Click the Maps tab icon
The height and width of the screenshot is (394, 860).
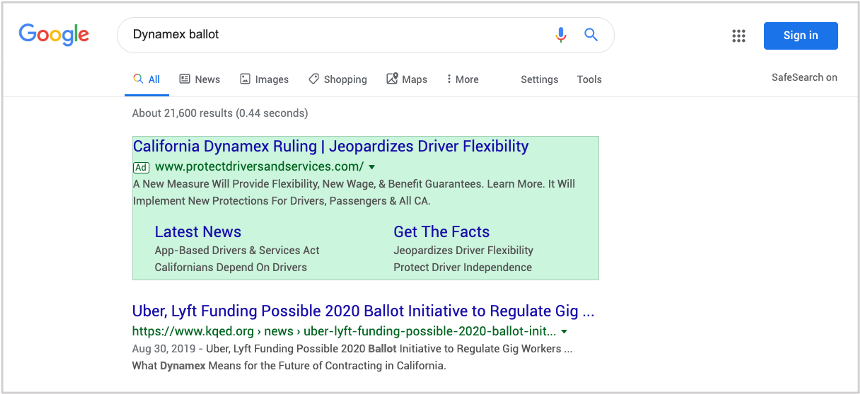392,79
